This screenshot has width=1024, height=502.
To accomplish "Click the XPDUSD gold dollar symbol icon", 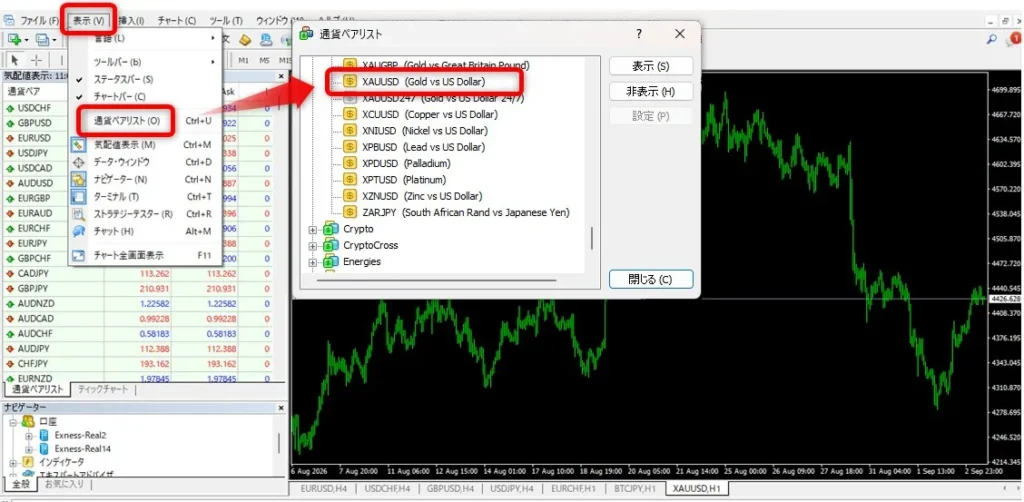I will pyautogui.click(x=350, y=163).
